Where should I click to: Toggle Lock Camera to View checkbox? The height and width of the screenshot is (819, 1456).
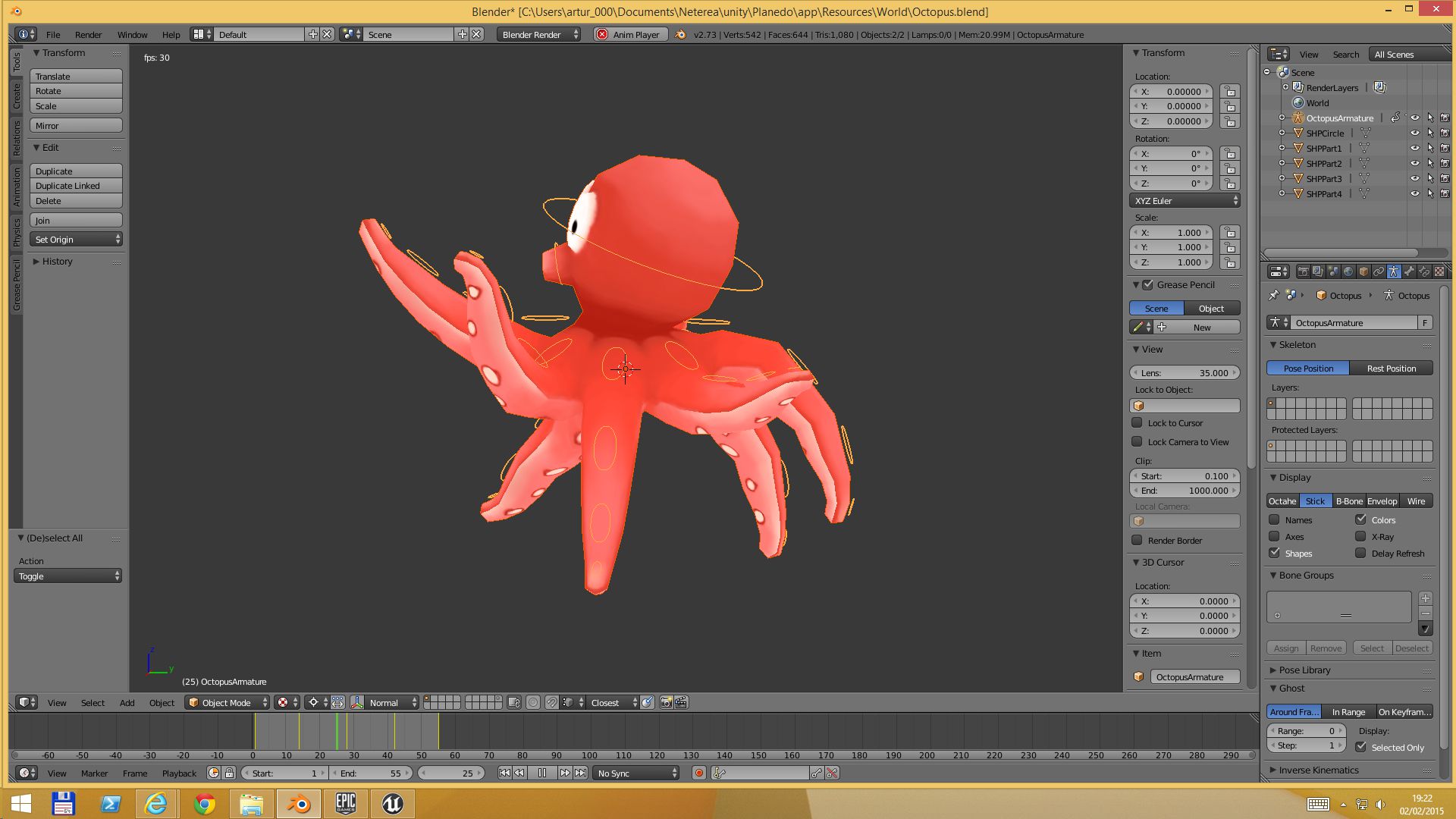click(x=1136, y=441)
